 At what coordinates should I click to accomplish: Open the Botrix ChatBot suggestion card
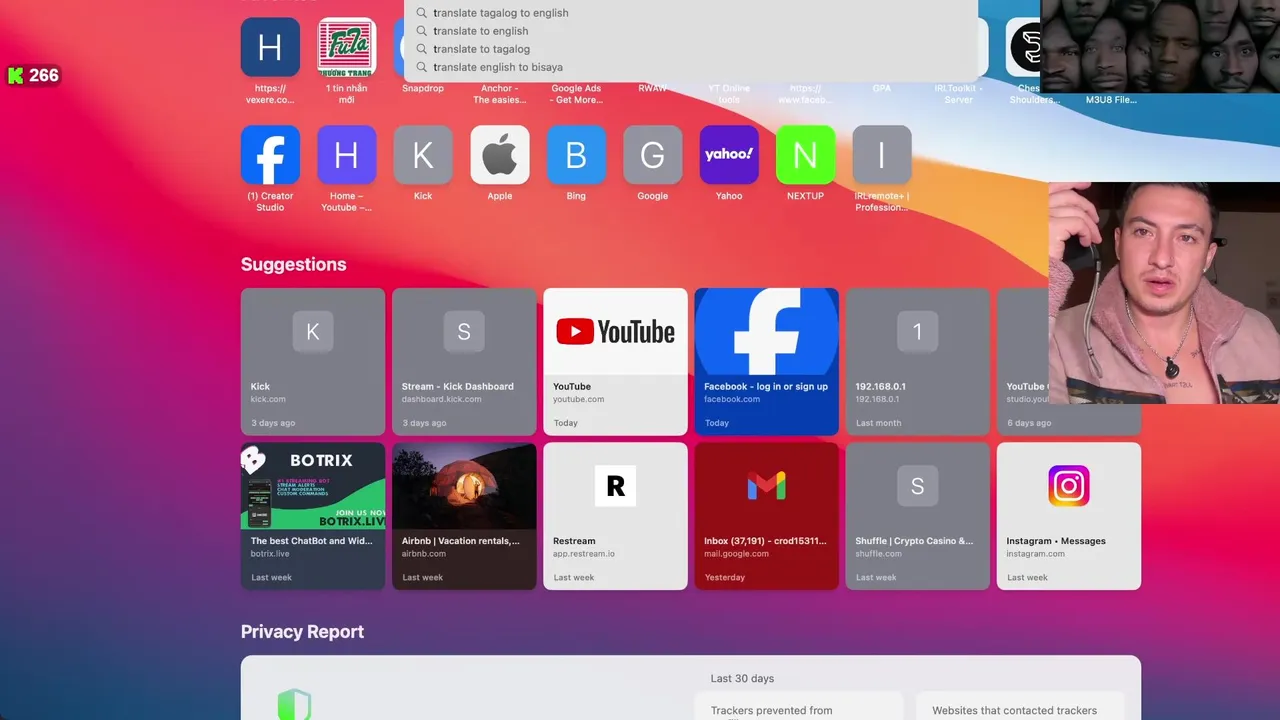pos(313,516)
